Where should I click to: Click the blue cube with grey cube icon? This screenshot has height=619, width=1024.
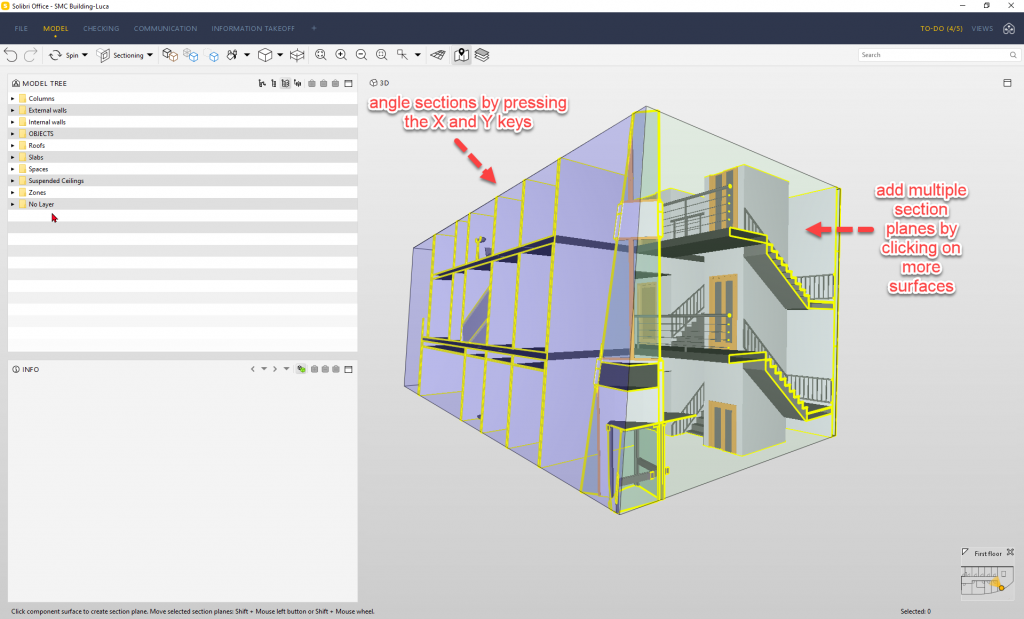pyautogui.click(x=191, y=55)
